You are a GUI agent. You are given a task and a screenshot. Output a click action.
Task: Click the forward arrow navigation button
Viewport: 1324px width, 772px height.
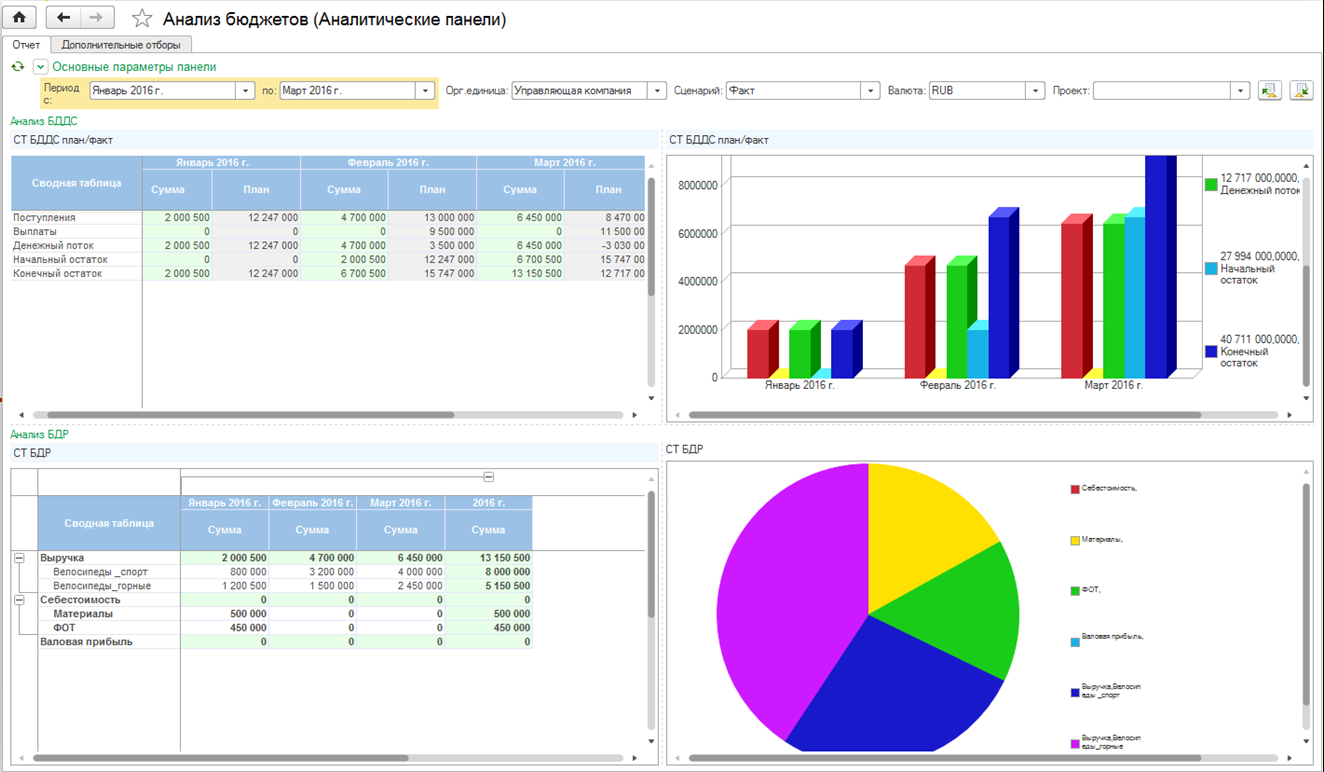coord(97,18)
